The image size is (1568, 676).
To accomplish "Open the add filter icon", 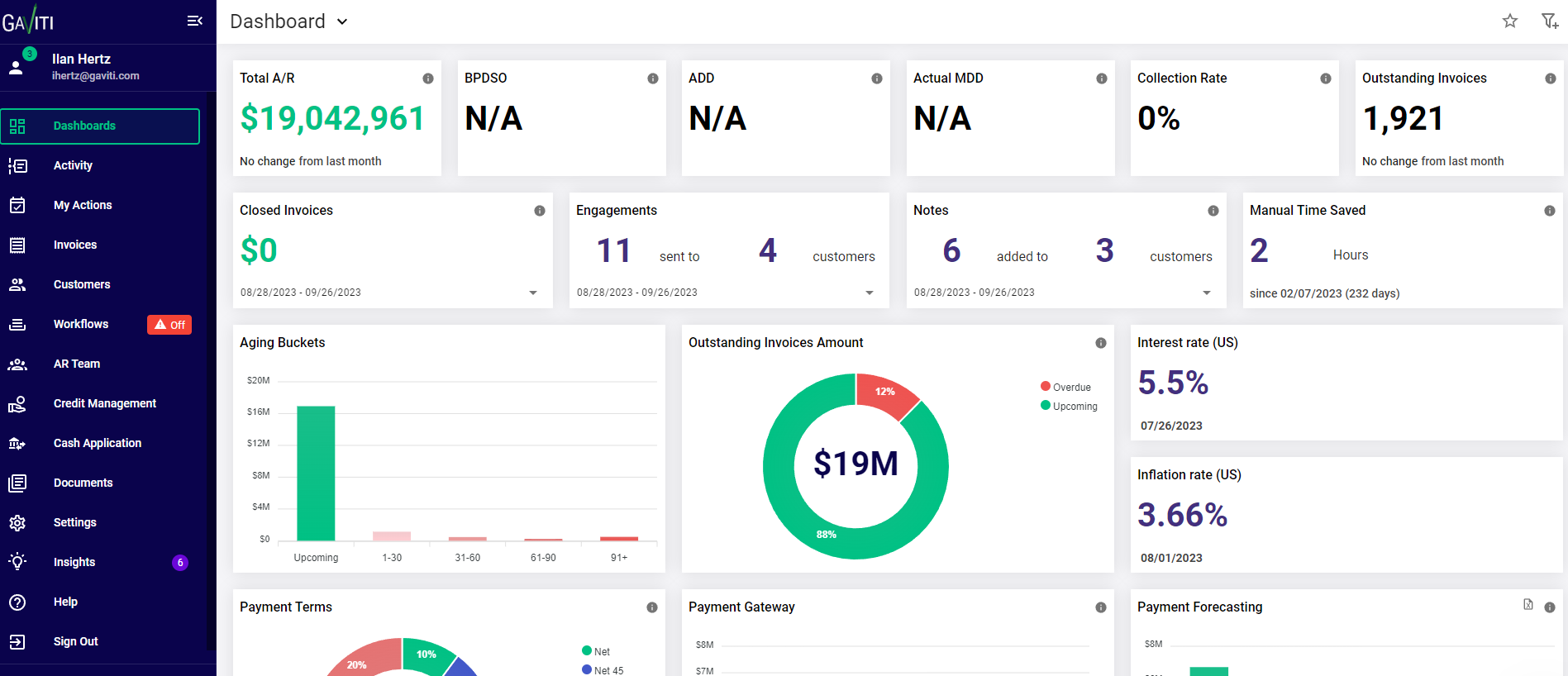I will (x=1549, y=21).
